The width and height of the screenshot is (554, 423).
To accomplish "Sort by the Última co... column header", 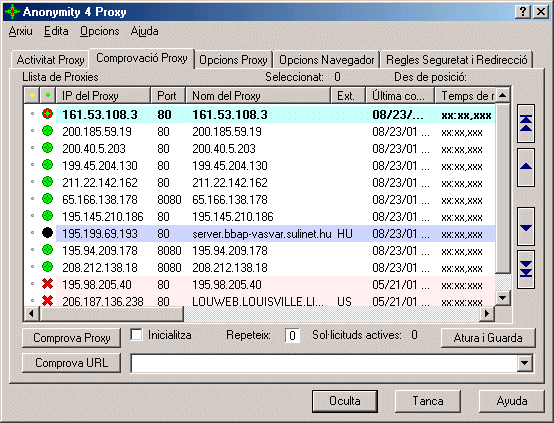I will tap(400, 95).
